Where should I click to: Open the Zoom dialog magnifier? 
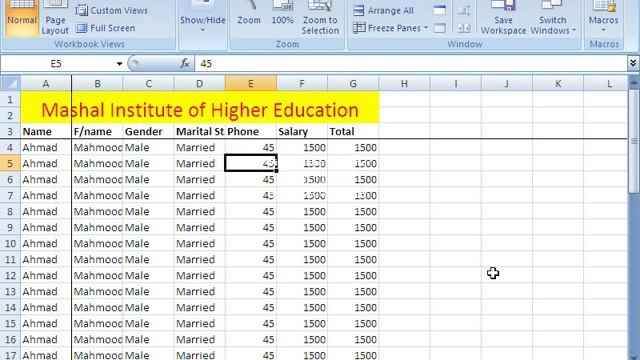[x=249, y=14]
